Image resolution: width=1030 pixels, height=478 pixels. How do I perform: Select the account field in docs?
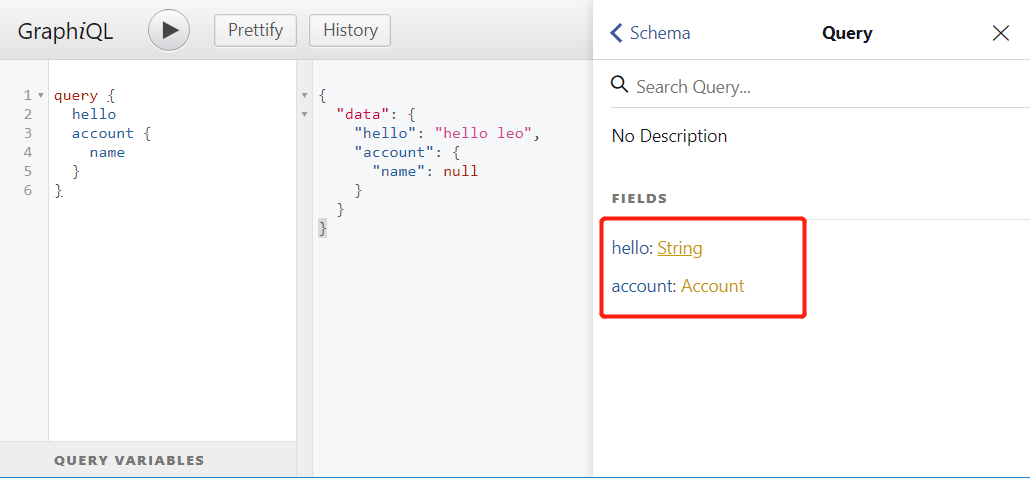[x=643, y=286]
